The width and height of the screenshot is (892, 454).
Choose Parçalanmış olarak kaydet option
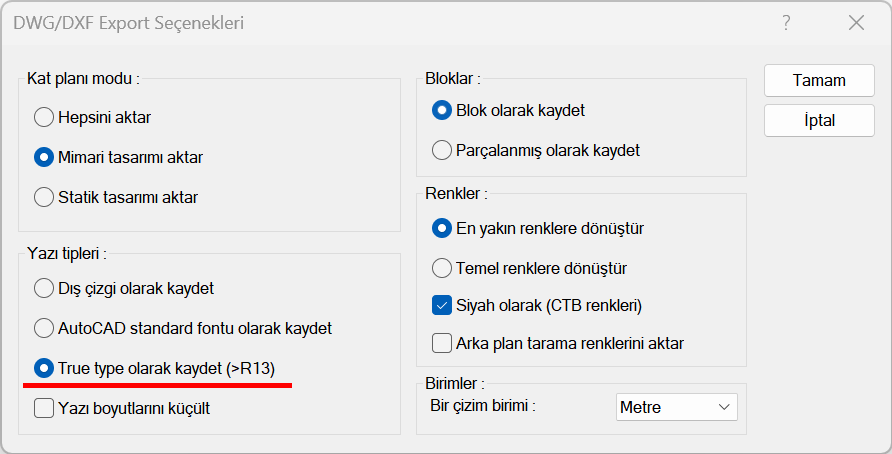pyautogui.click(x=442, y=150)
